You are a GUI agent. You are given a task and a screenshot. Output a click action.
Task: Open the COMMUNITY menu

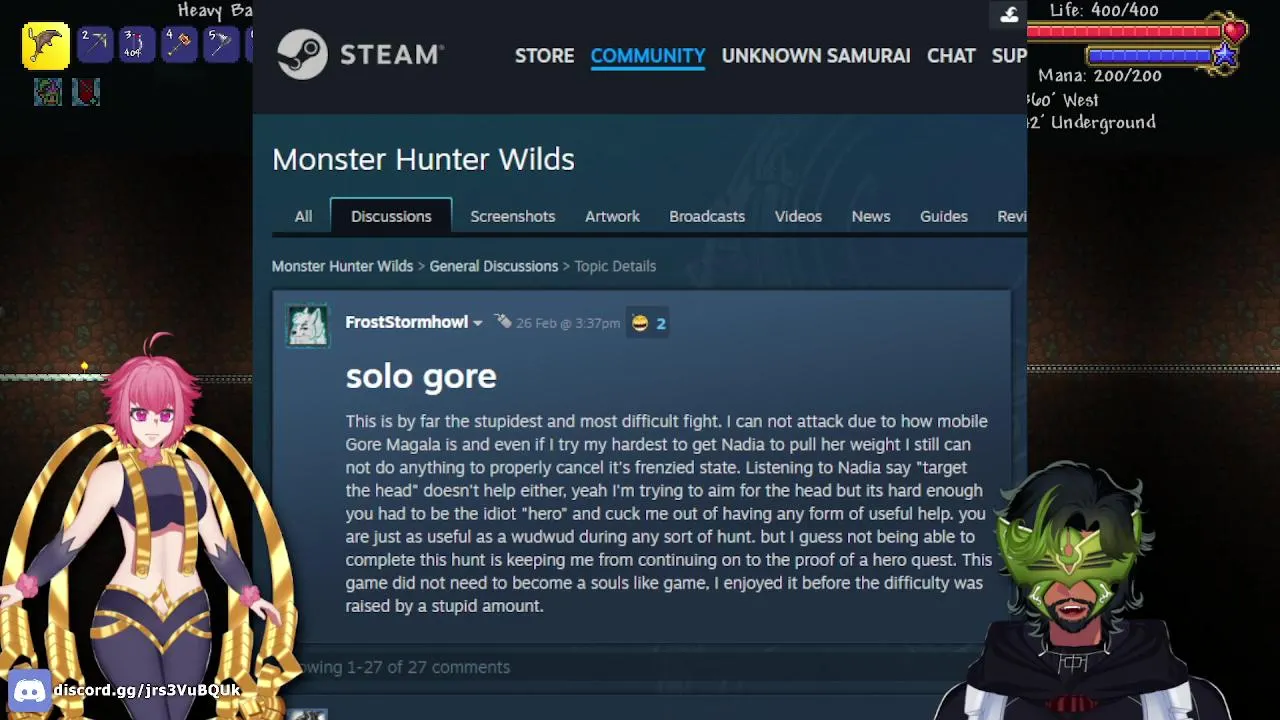[648, 56]
